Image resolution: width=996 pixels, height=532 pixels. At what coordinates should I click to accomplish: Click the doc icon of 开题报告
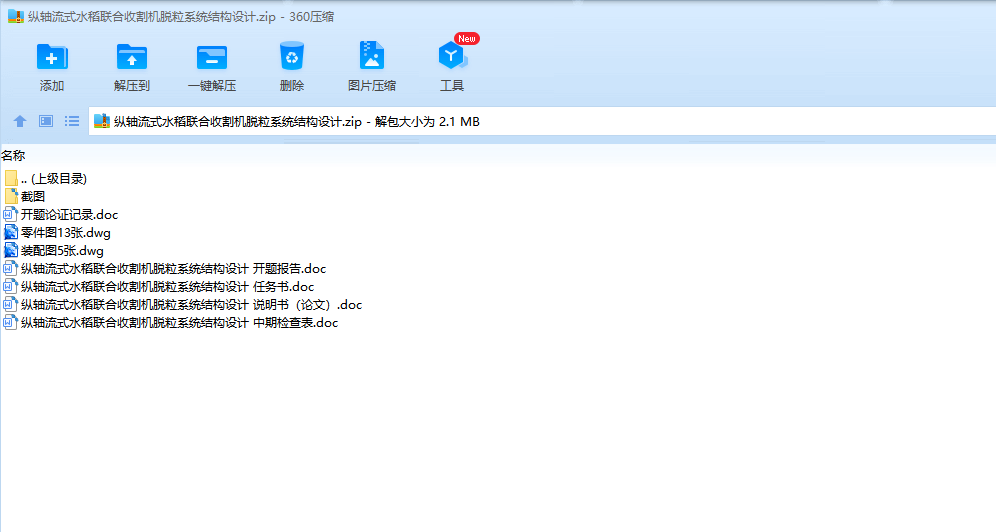point(11,269)
